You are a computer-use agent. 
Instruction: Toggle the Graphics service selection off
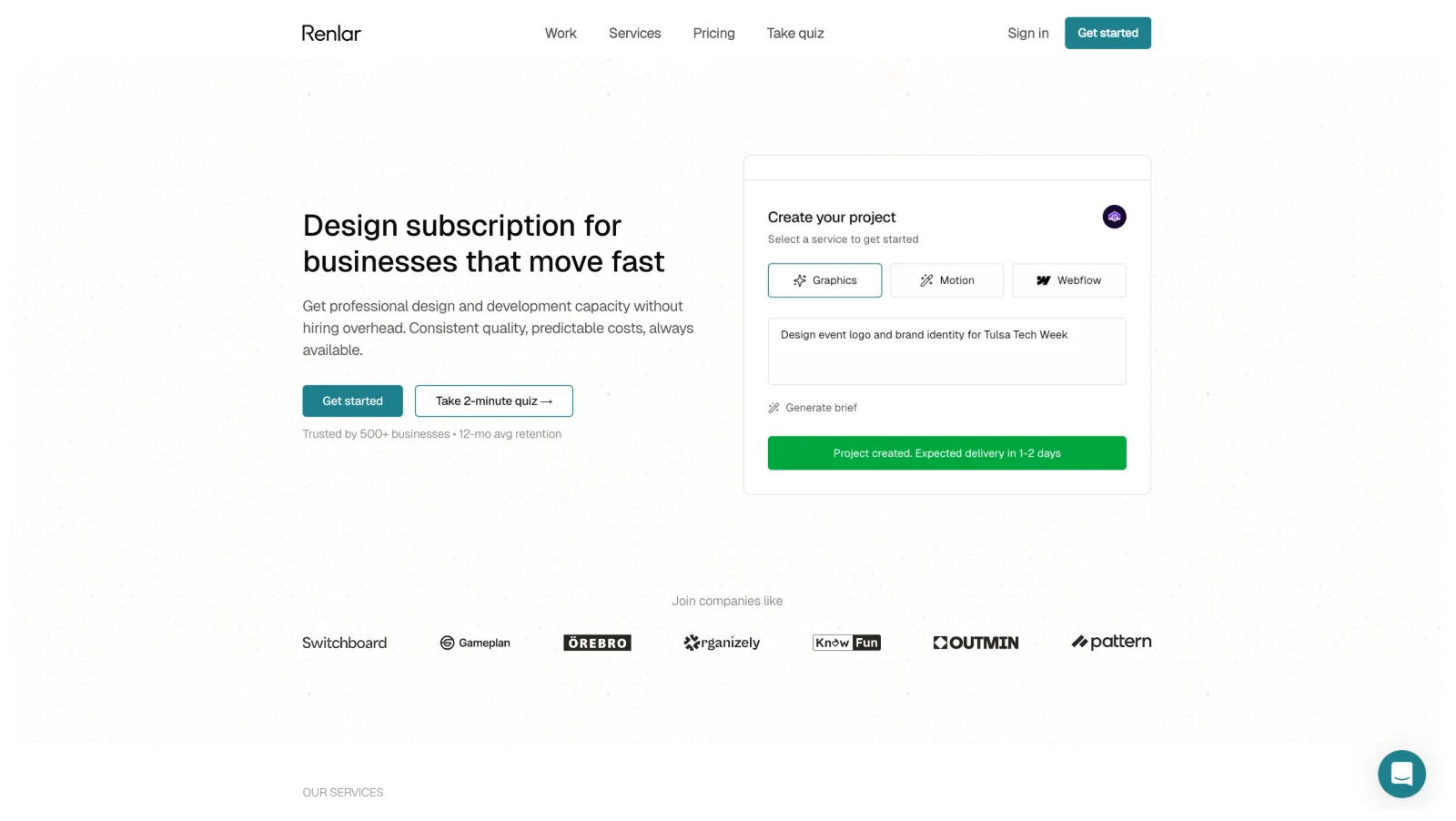824,280
